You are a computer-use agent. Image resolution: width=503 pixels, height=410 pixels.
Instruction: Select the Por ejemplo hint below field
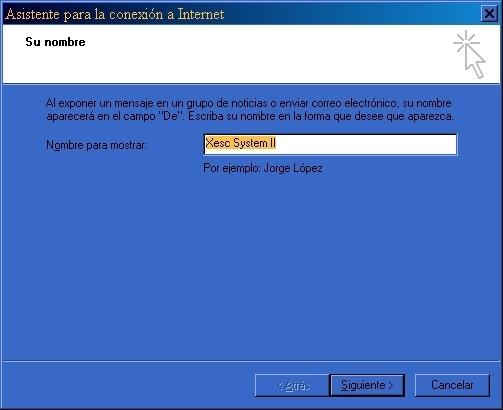click(263, 168)
